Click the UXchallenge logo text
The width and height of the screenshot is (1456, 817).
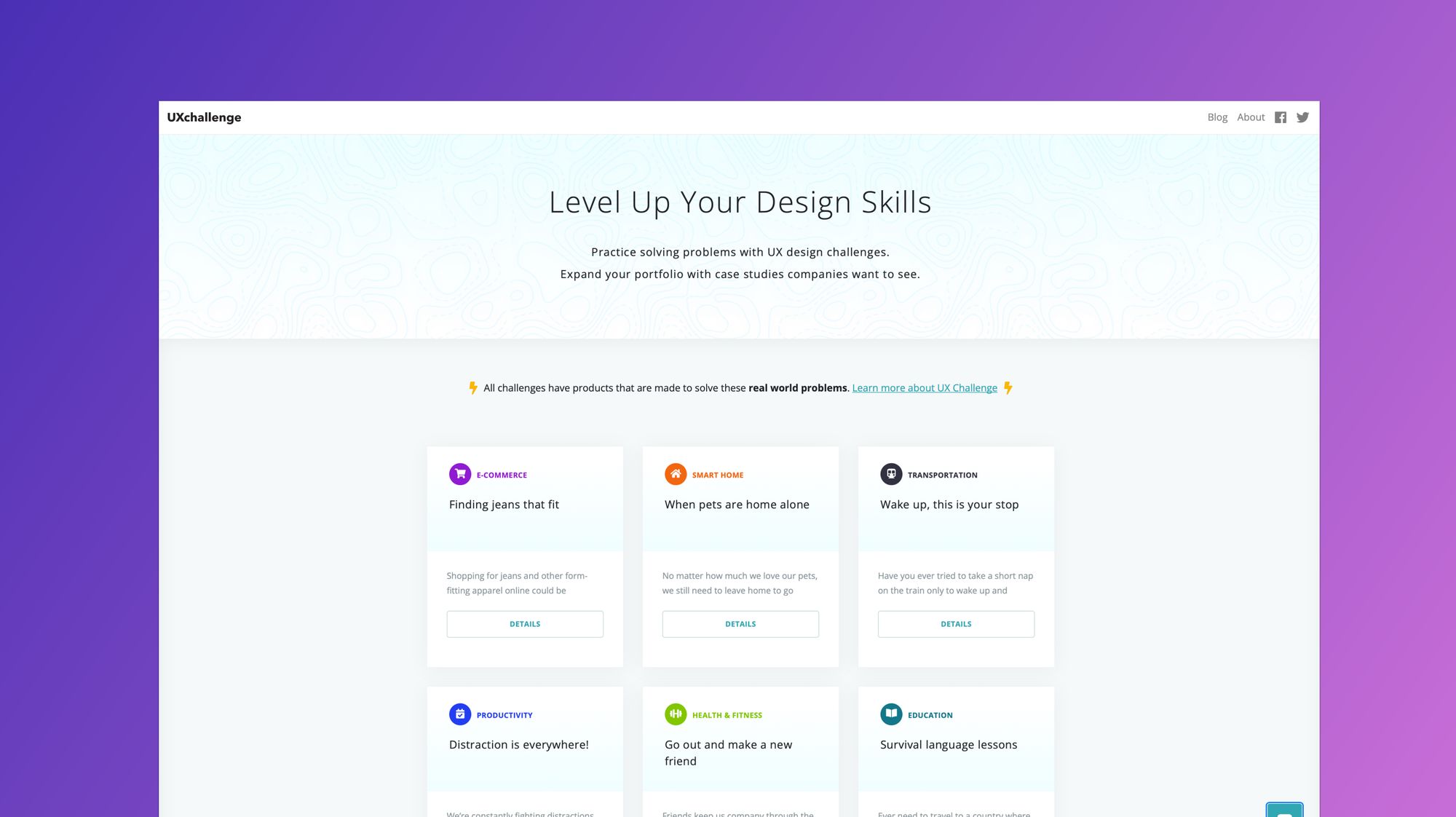[204, 117]
